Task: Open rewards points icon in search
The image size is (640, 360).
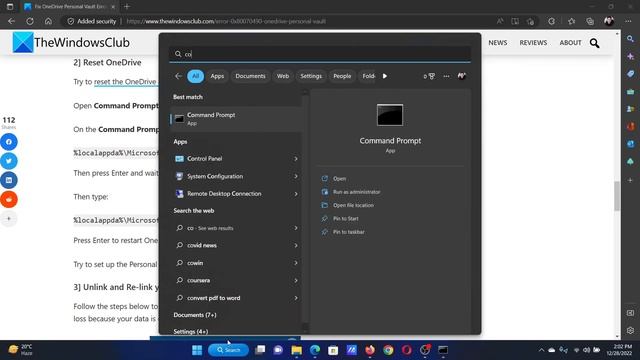Action: tap(429, 76)
